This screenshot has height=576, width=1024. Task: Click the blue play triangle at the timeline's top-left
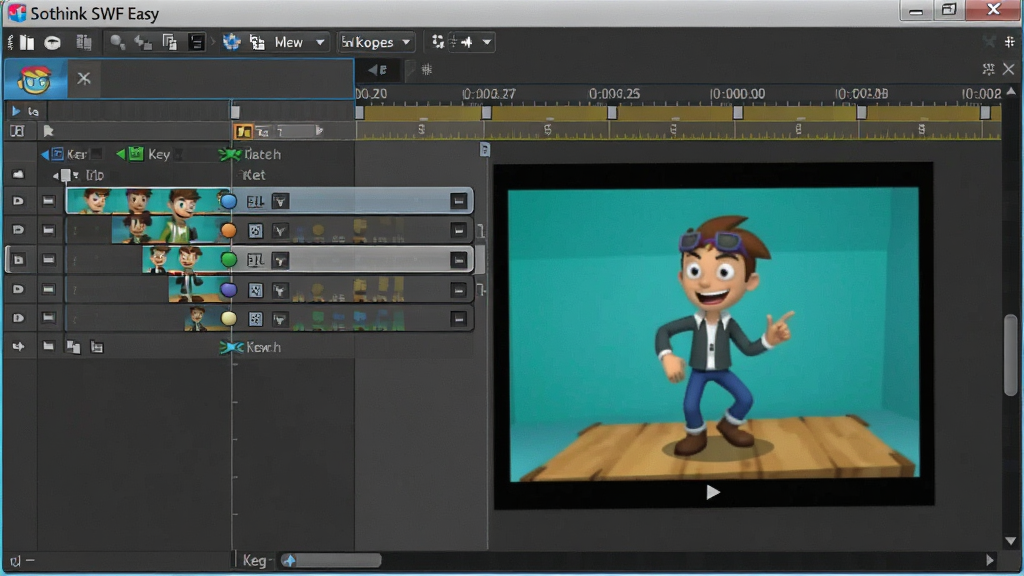(16, 111)
